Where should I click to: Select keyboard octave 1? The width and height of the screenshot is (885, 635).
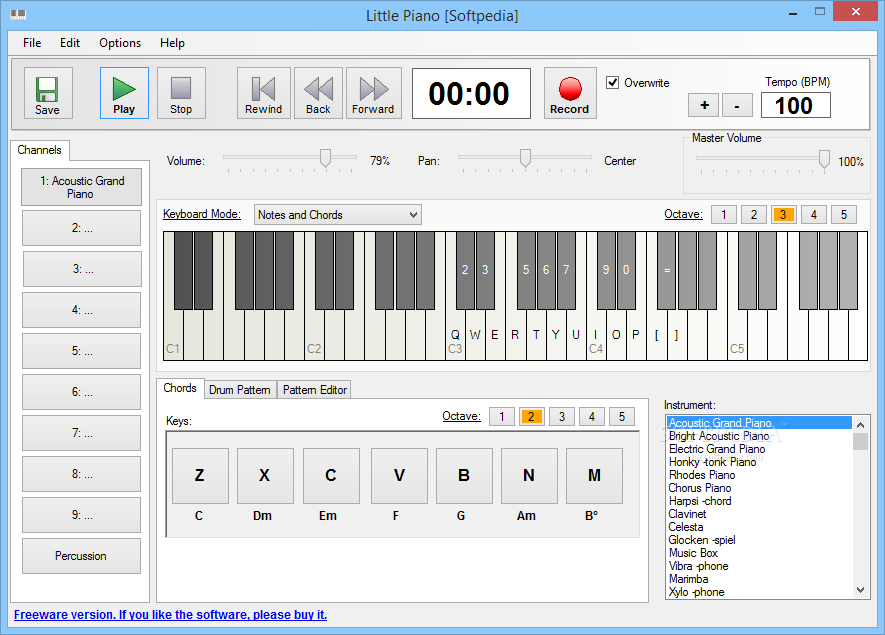[x=724, y=214]
